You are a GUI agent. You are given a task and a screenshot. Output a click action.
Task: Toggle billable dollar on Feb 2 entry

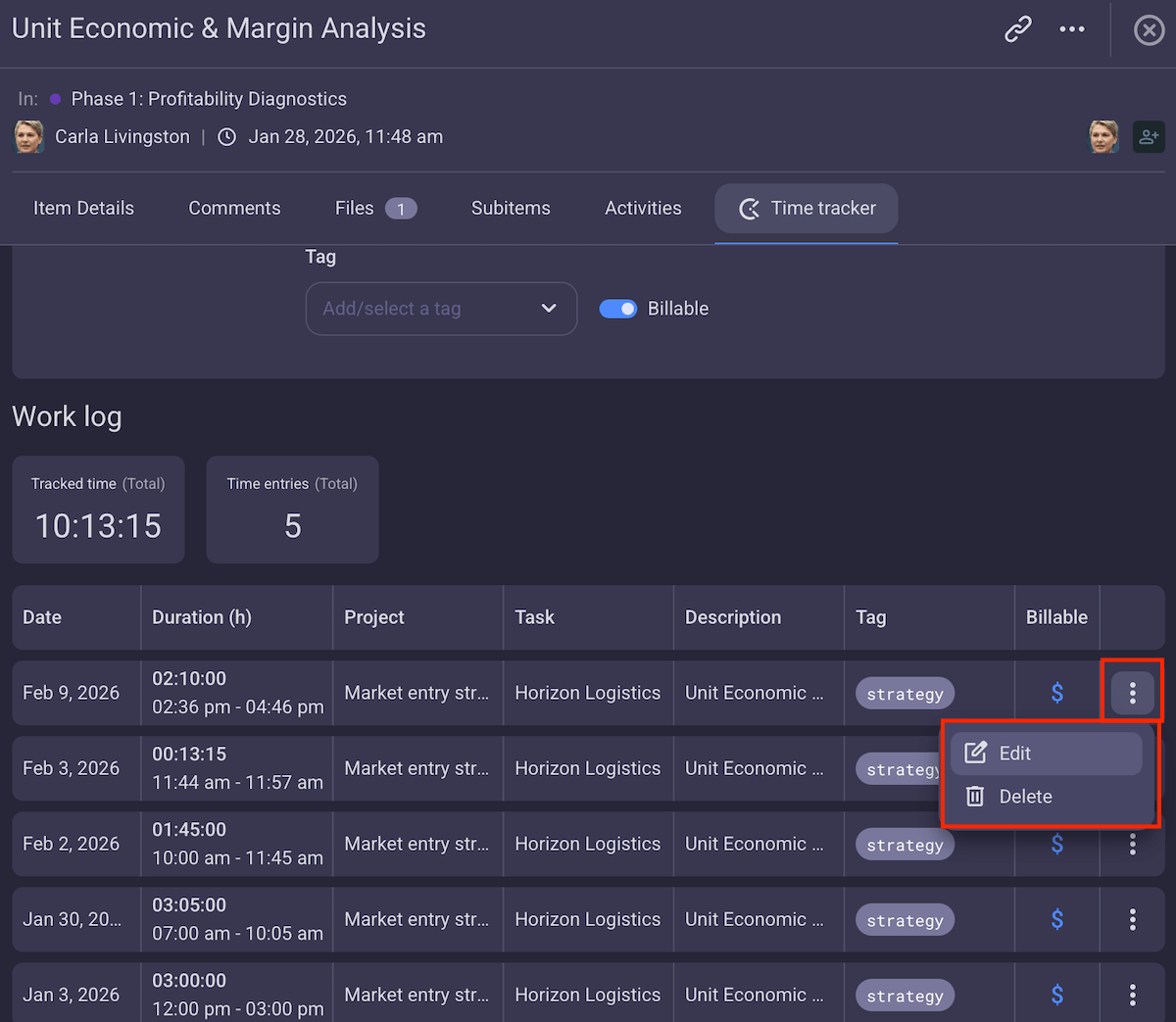[1056, 844]
